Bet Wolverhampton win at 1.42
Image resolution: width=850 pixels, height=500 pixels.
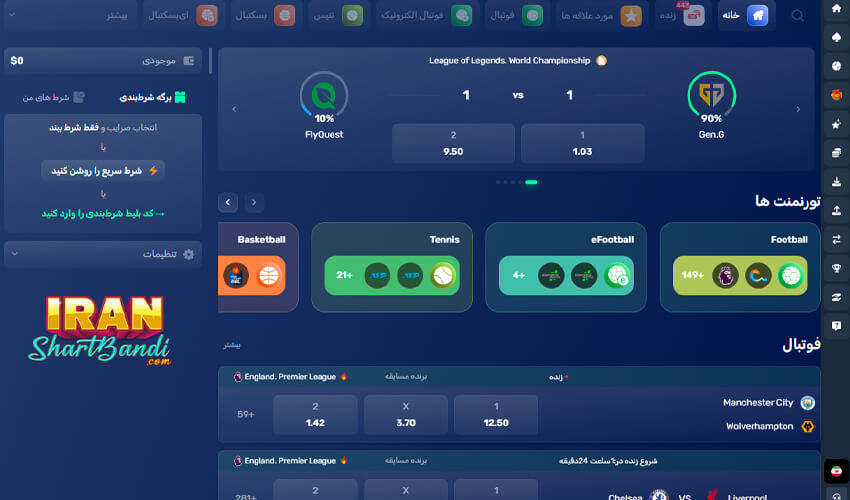[315, 415]
